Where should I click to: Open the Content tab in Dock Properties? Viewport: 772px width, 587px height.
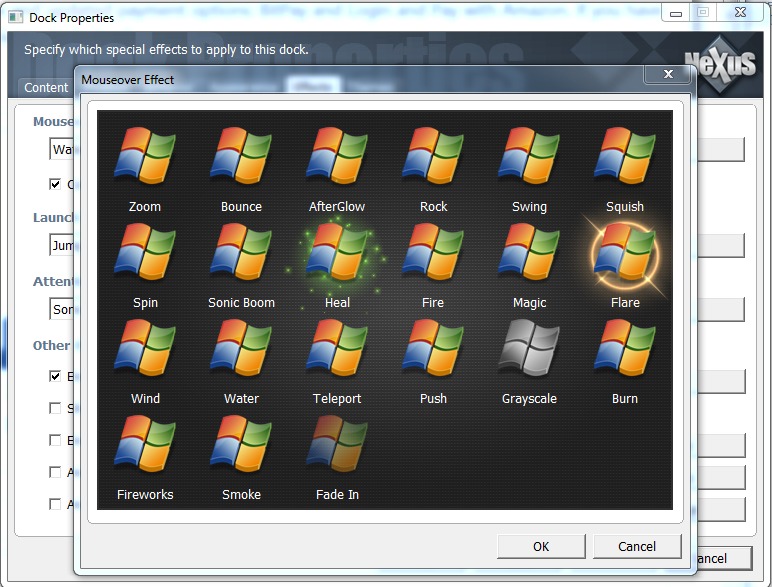pos(46,88)
